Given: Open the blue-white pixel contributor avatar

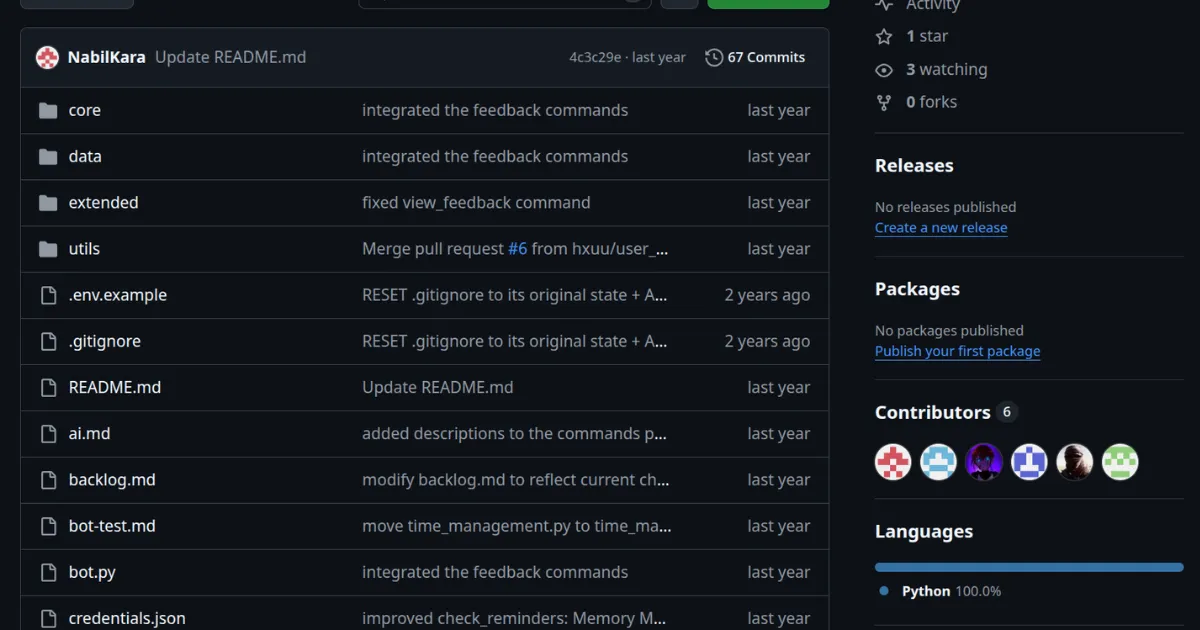Looking at the screenshot, I should click(x=1029, y=462).
